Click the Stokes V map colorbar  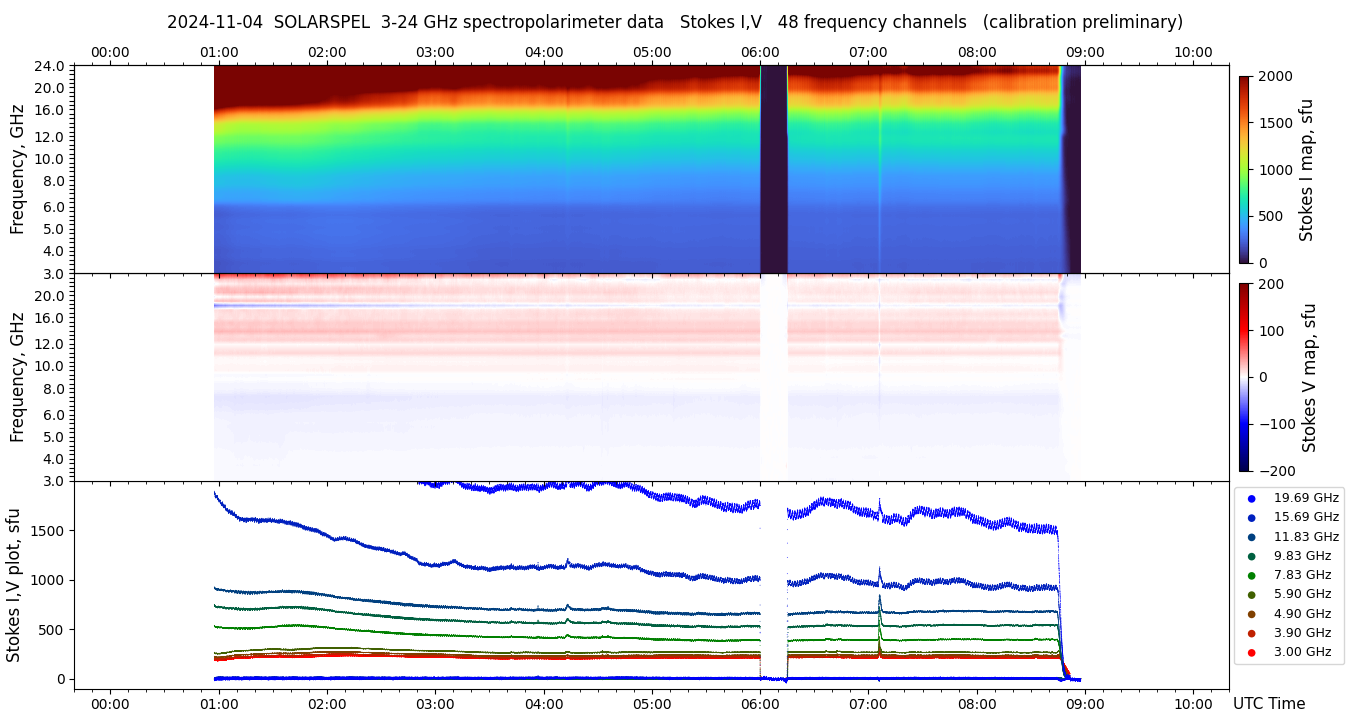(1244, 377)
